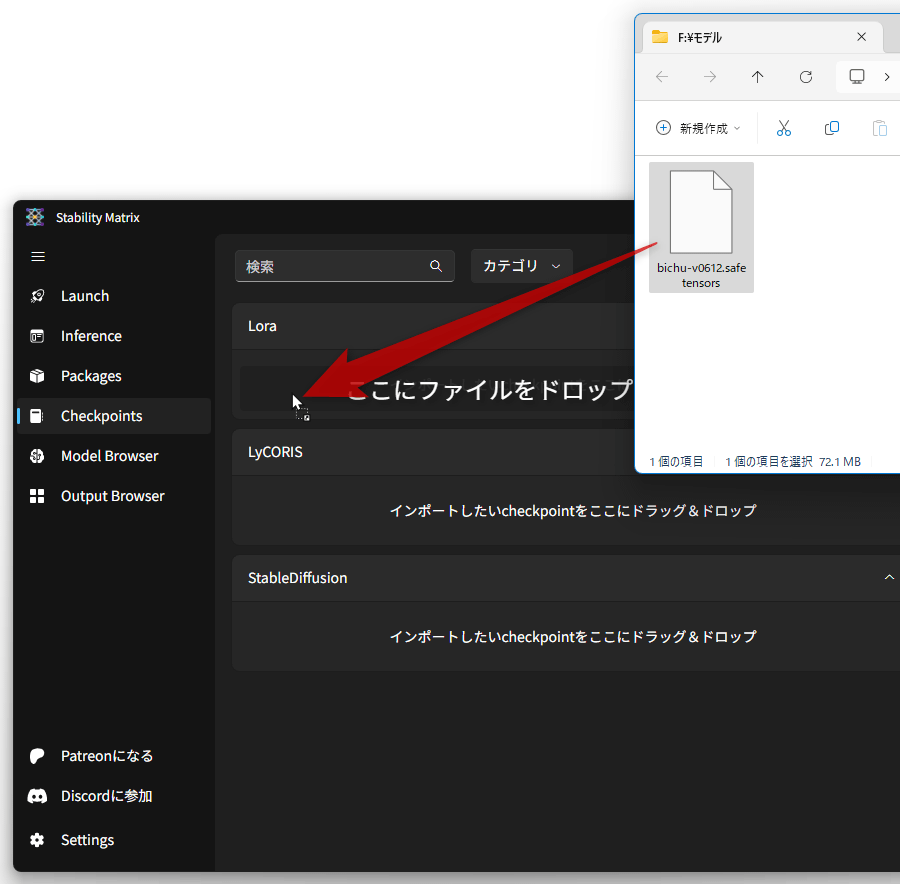Click the 1 個の項目を選択 72.1 MB status
The width and height of the screenshot is (900, 884).
click(793, 462)
